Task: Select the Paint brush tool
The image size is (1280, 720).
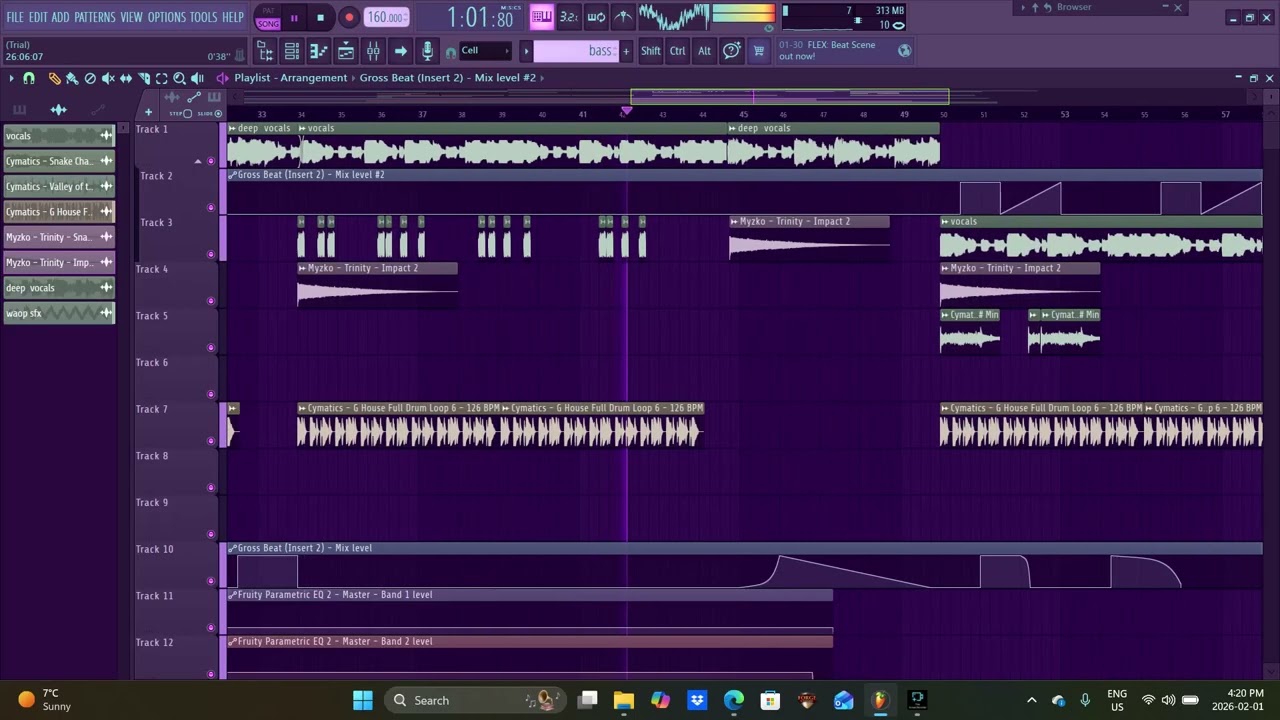Action: pos(71,78)
